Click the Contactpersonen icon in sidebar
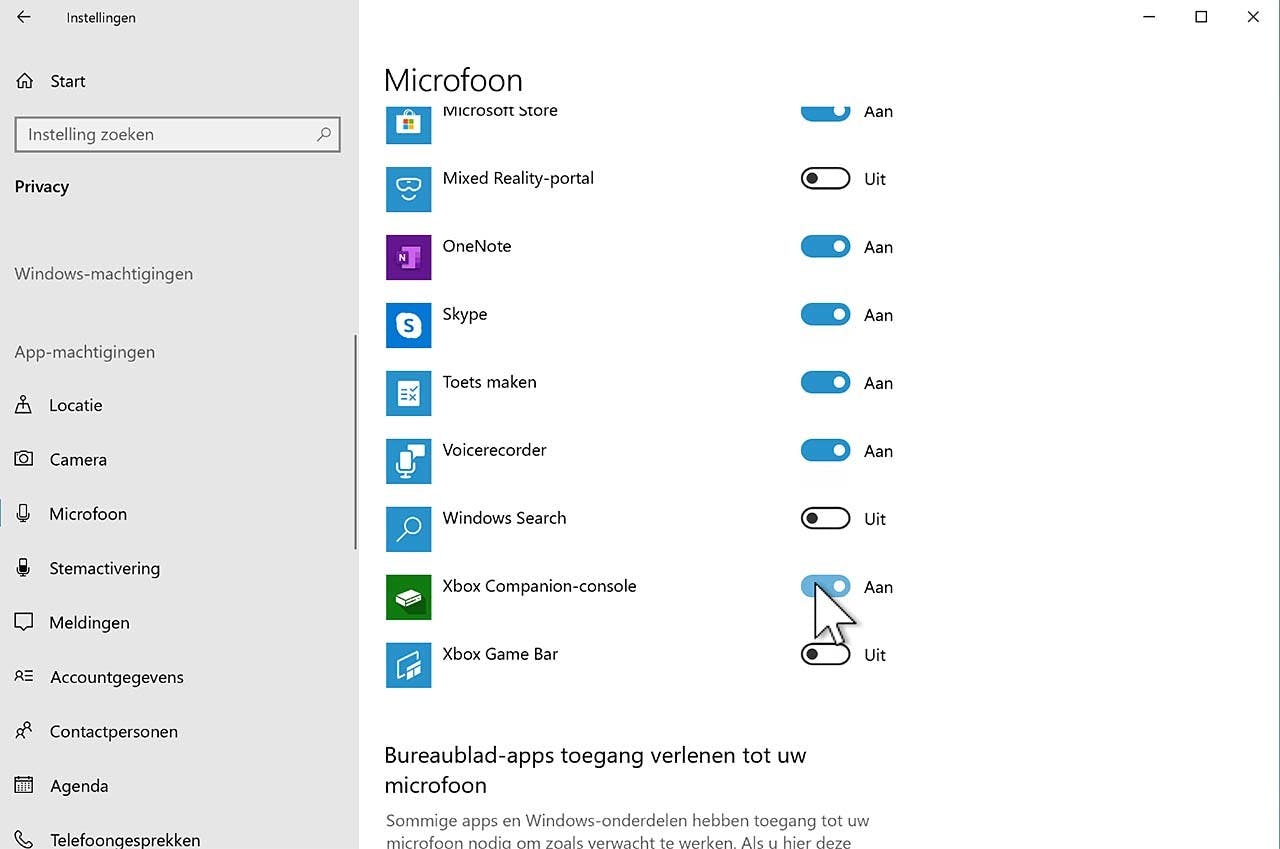 (x=24, y=731)
